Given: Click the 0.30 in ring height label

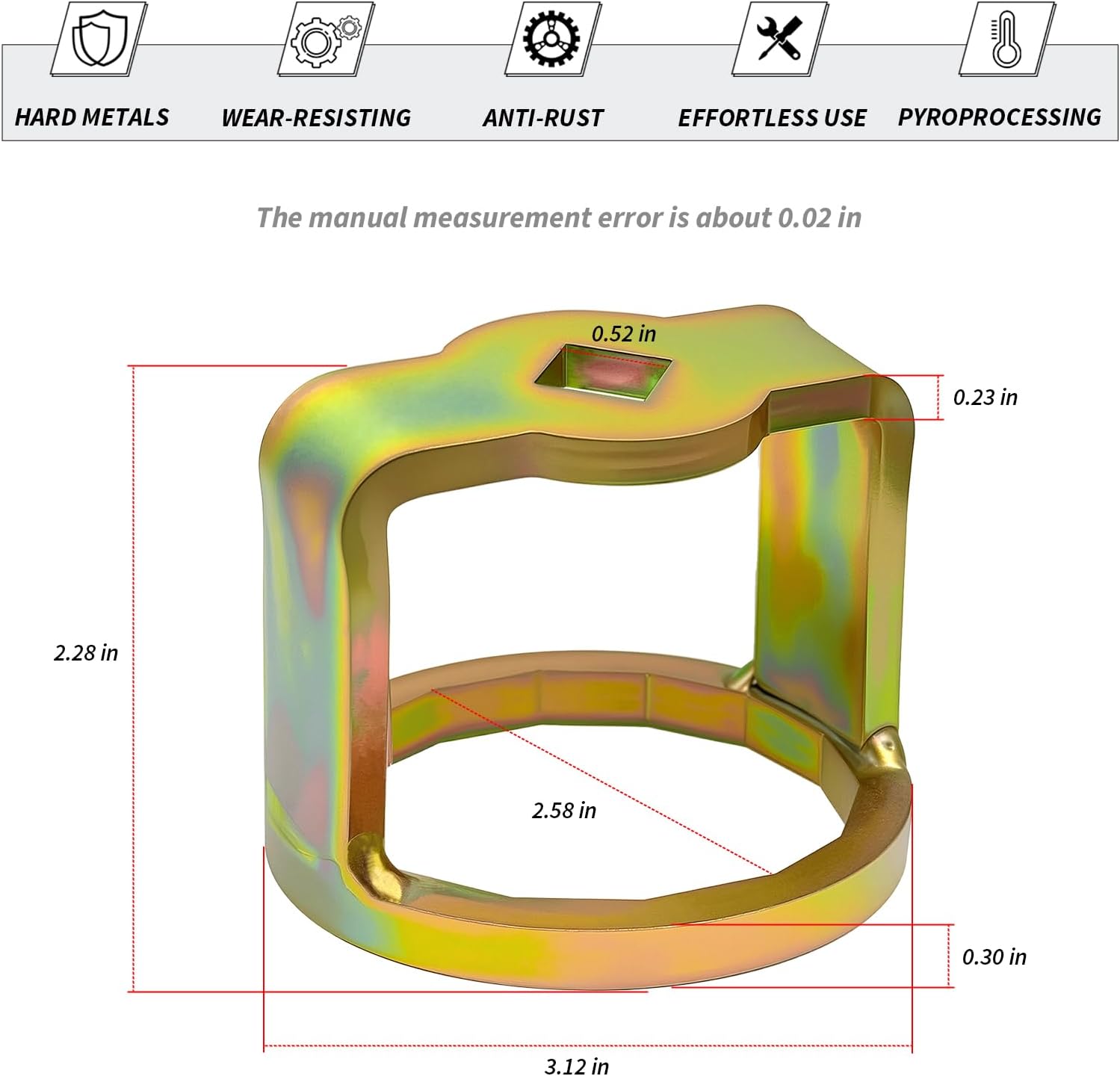Looking at the screenshot, I should pyautogui.click(x=994, y=956).
